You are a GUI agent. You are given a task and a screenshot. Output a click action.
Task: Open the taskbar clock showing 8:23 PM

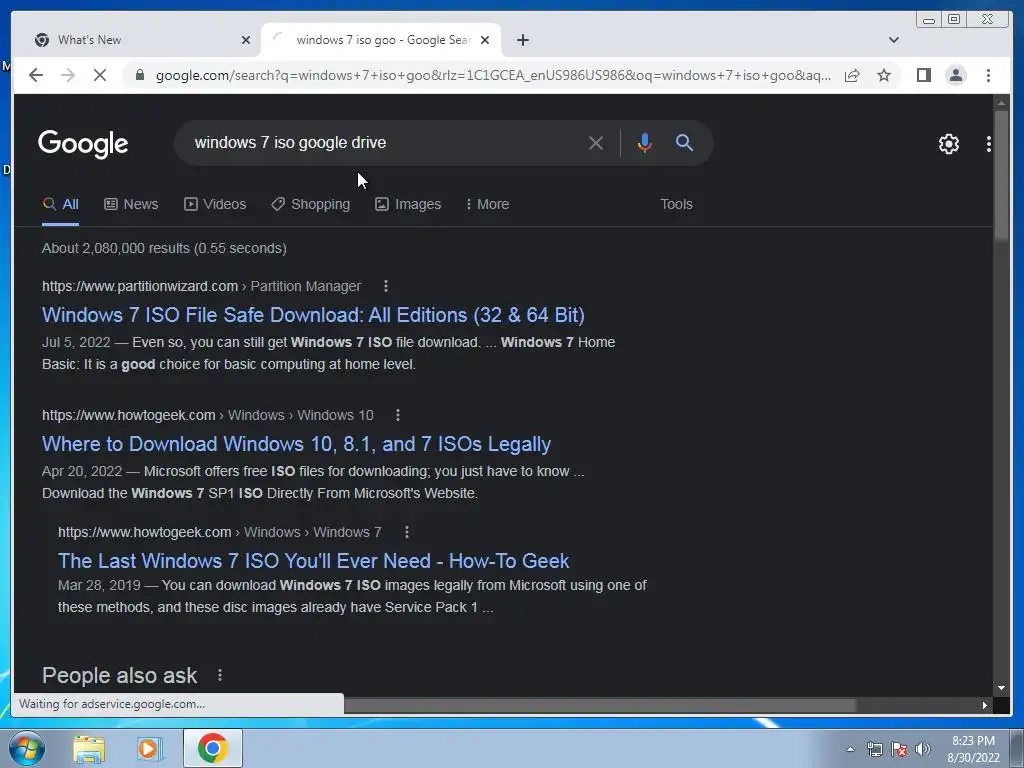coord(973,749)
